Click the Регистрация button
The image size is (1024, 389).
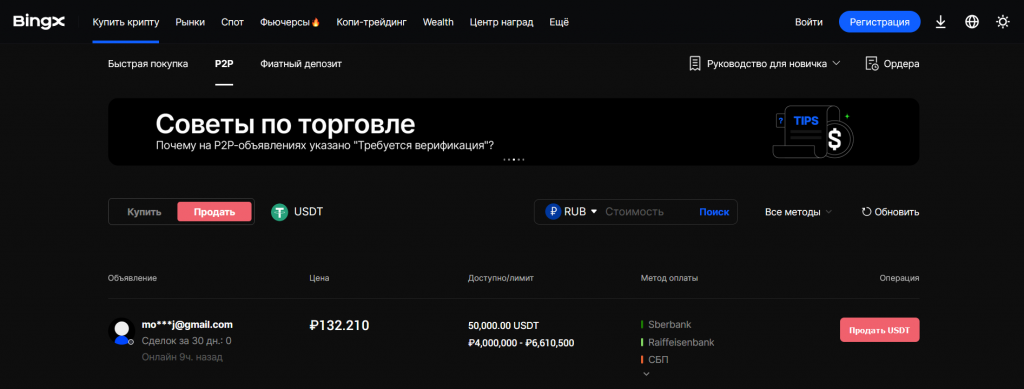[880, 22]
